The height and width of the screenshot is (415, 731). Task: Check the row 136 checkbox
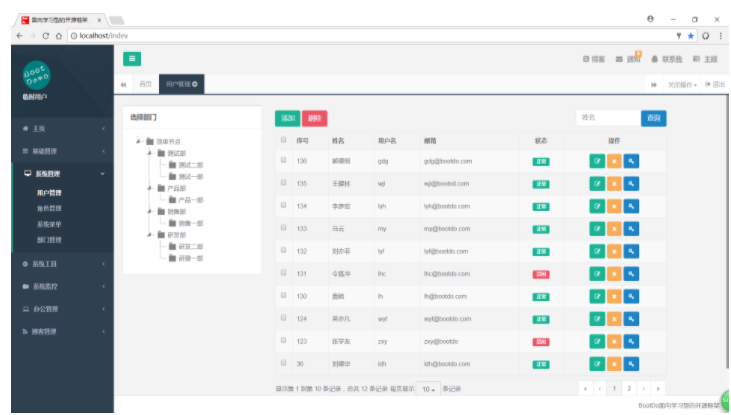click(x=283, y=160)
